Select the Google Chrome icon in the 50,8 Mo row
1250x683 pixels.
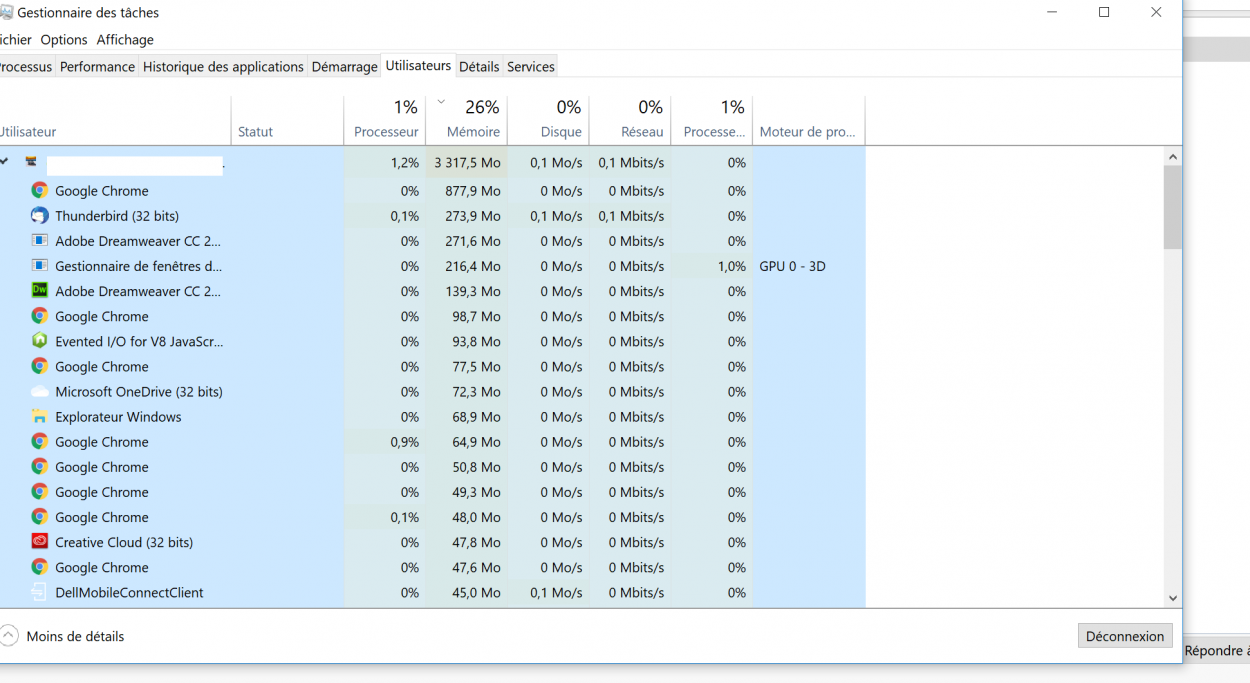pos(40,466)
